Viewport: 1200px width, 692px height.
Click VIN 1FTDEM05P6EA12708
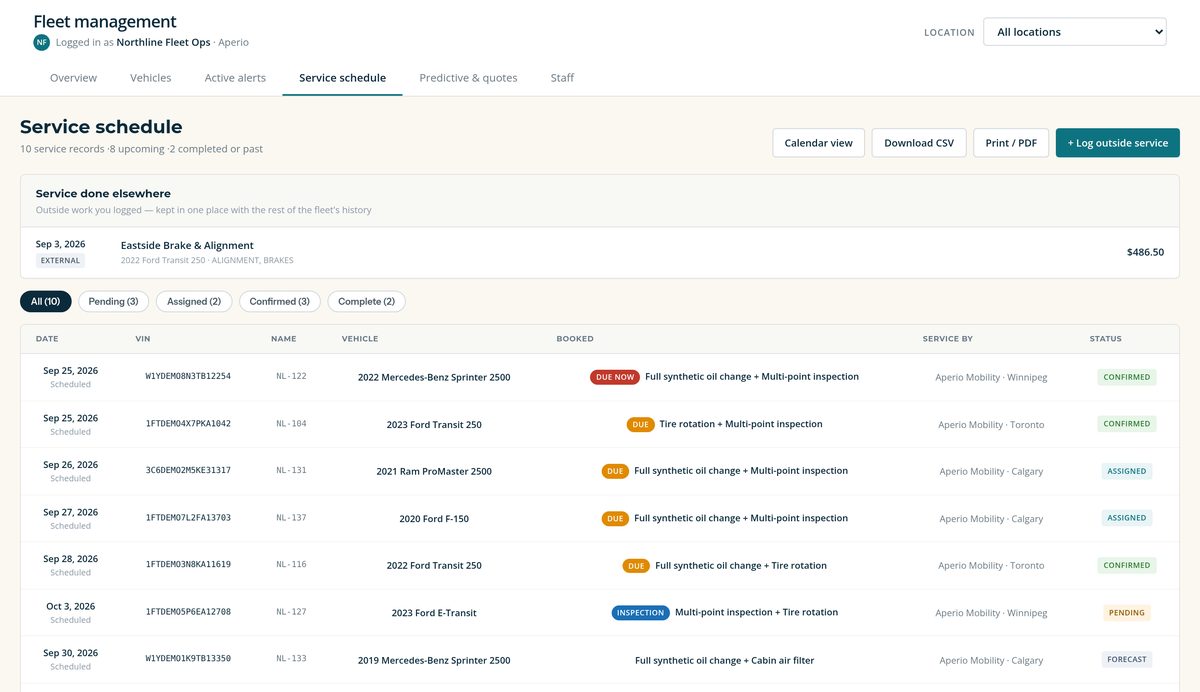coord(188,612)
